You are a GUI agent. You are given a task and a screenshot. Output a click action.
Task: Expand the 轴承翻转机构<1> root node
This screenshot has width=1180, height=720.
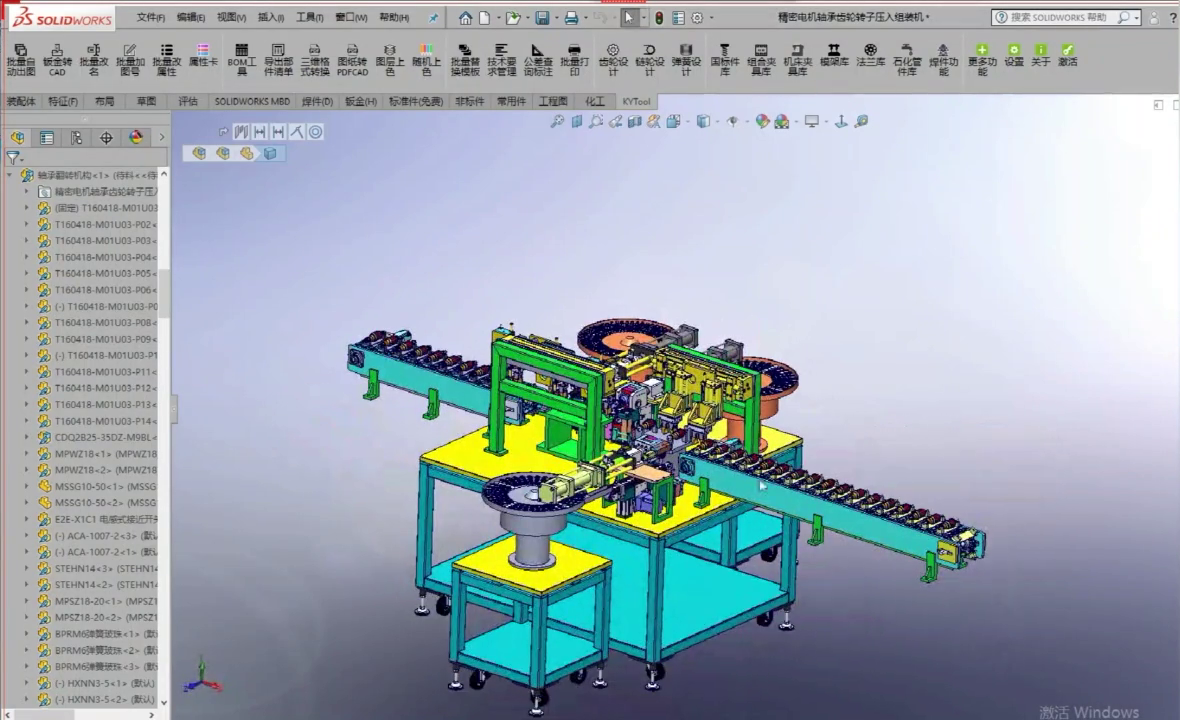(x=10, y=175)
